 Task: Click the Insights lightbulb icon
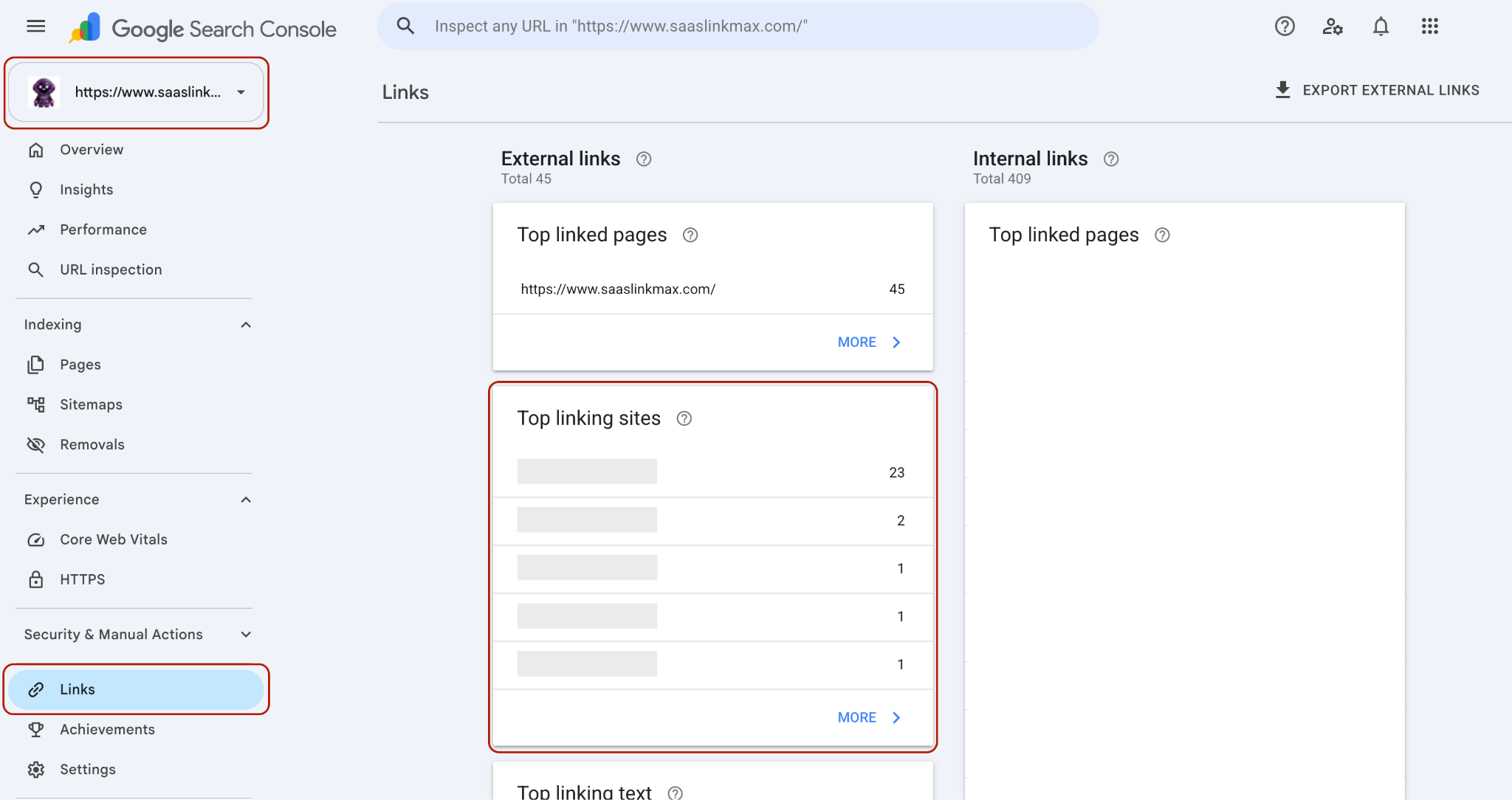pyautogui.click(x=35, y=190)
